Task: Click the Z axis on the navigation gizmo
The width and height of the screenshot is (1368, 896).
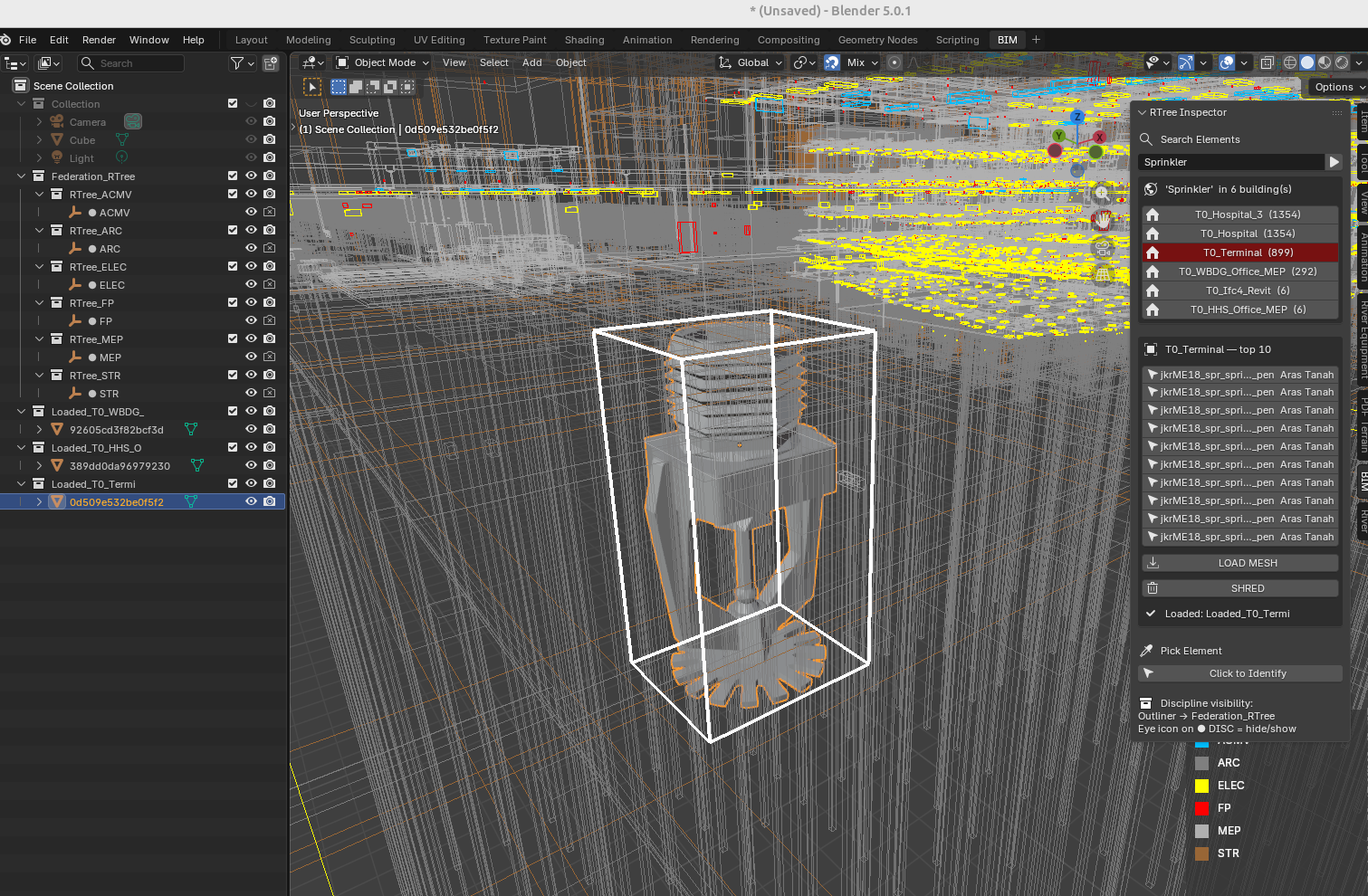Action: coord(1076,117)
